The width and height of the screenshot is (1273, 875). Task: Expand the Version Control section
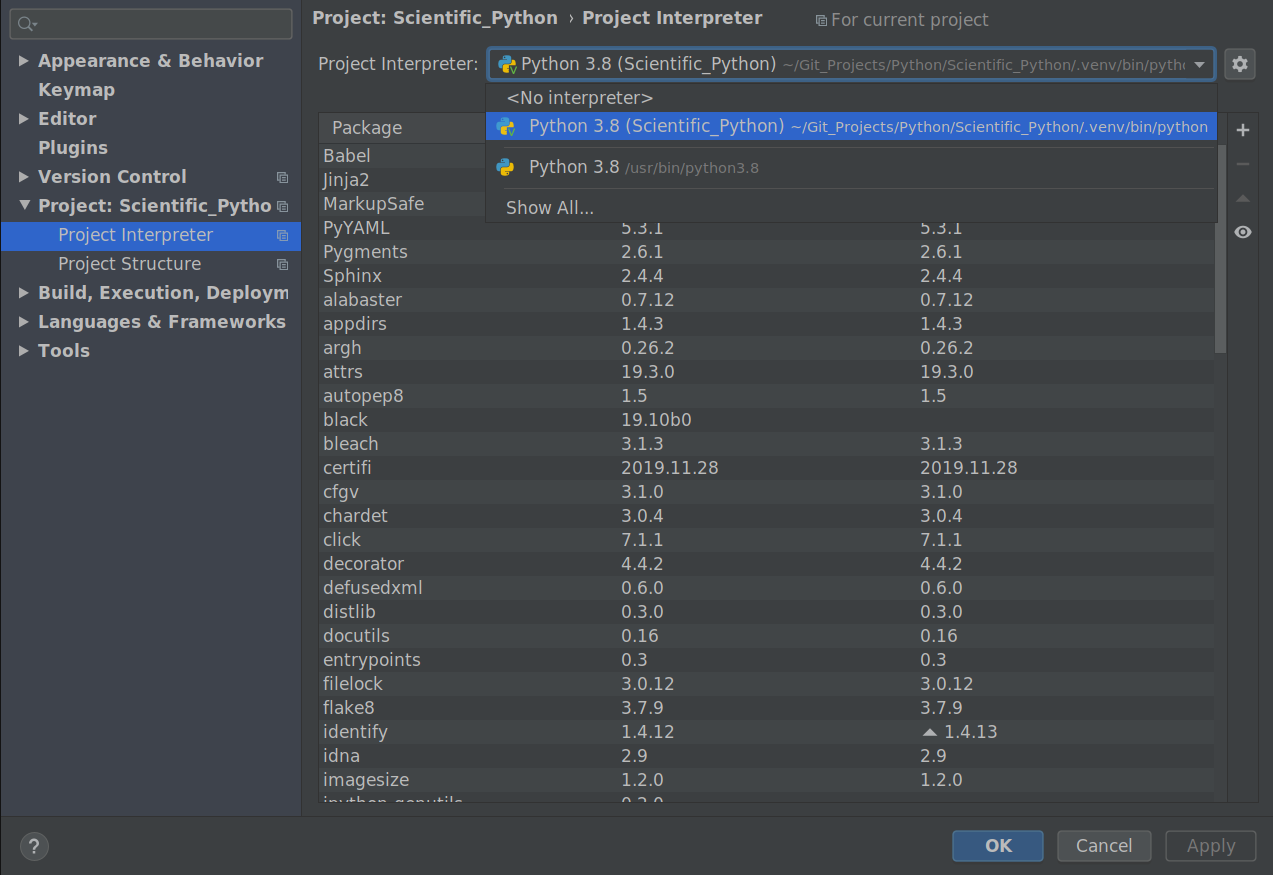click(24, 177)
